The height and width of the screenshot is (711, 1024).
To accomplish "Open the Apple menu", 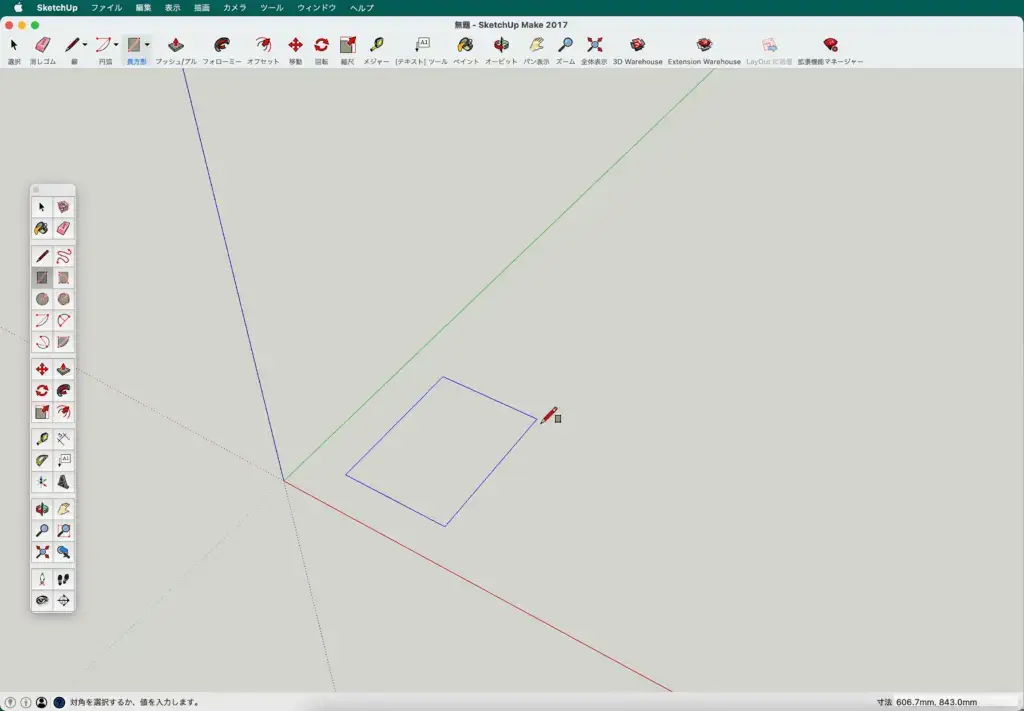I will coord(18,8).
